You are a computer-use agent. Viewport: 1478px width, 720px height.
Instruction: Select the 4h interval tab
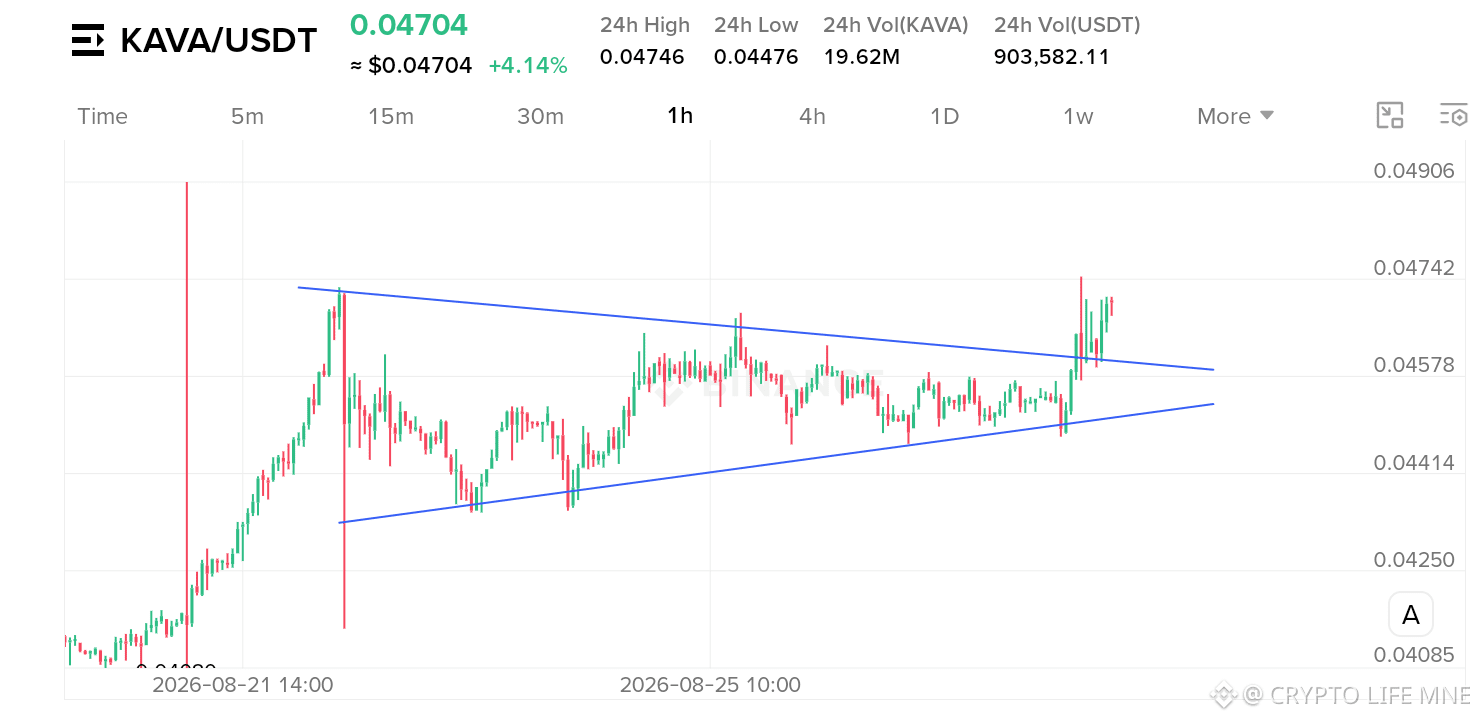pyautogui.click(x=813, y=117)
